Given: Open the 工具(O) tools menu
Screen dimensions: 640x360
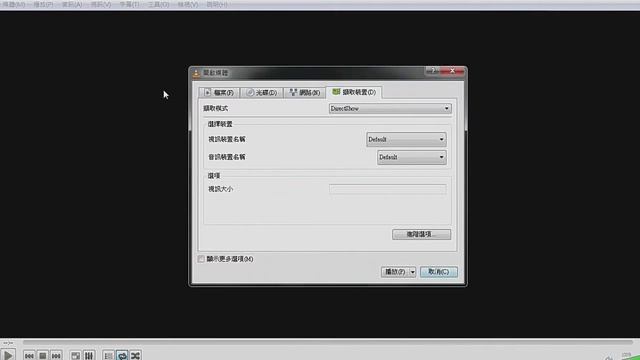Looking at the screenshot, I should pyautogui.click(x=158, y=4).
